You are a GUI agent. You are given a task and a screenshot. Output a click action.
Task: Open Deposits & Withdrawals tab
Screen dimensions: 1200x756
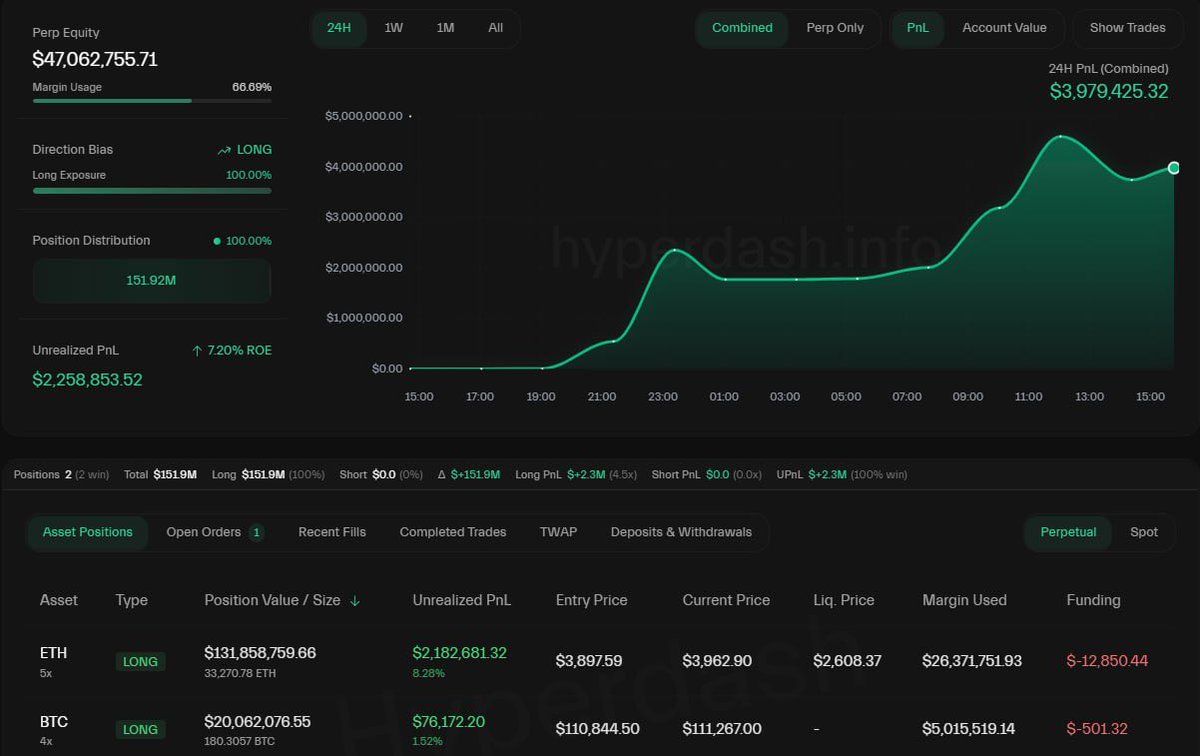681,532
